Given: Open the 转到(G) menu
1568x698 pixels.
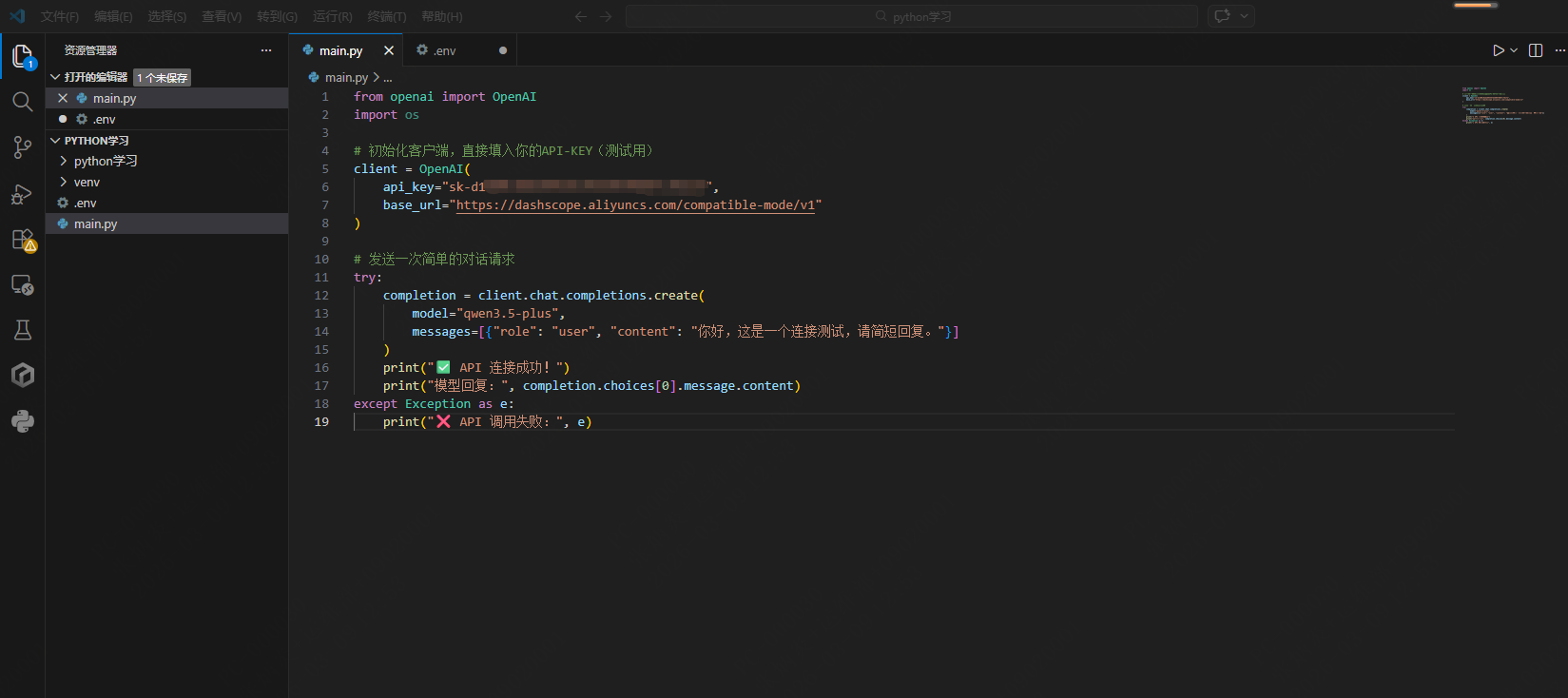Looking at the screenshot, I should 277,16.
